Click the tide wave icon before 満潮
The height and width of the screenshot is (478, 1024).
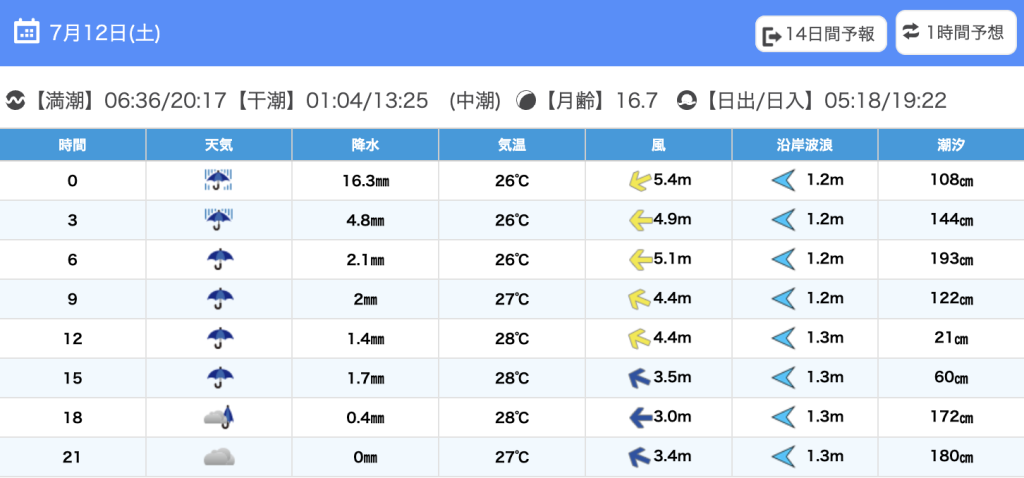tap(15, 101)
